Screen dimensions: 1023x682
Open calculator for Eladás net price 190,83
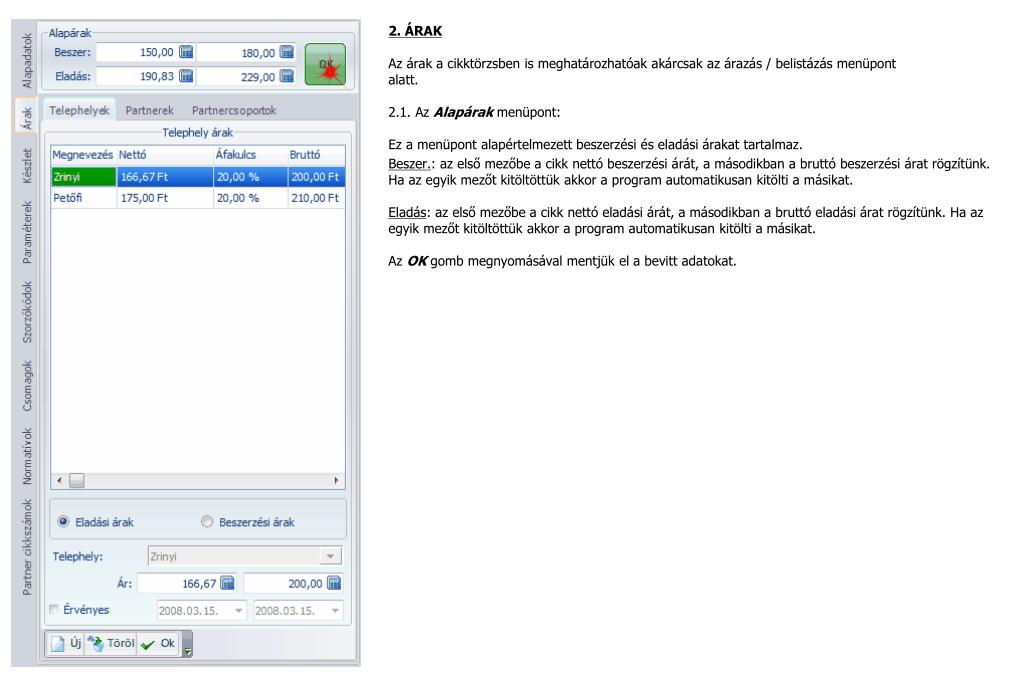click(186, 76)
